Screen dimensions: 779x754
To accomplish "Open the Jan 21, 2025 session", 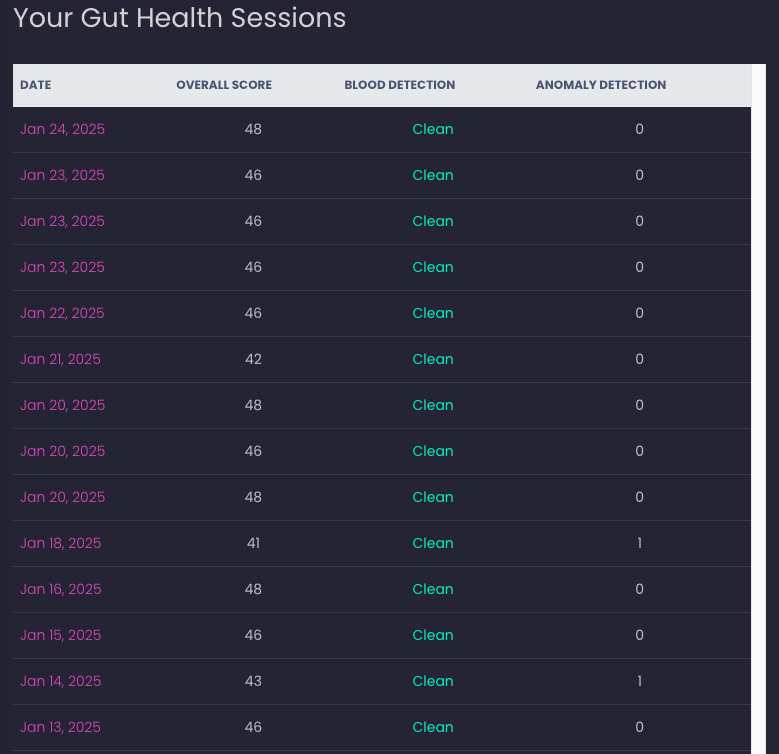I will (x=60, y=359).
